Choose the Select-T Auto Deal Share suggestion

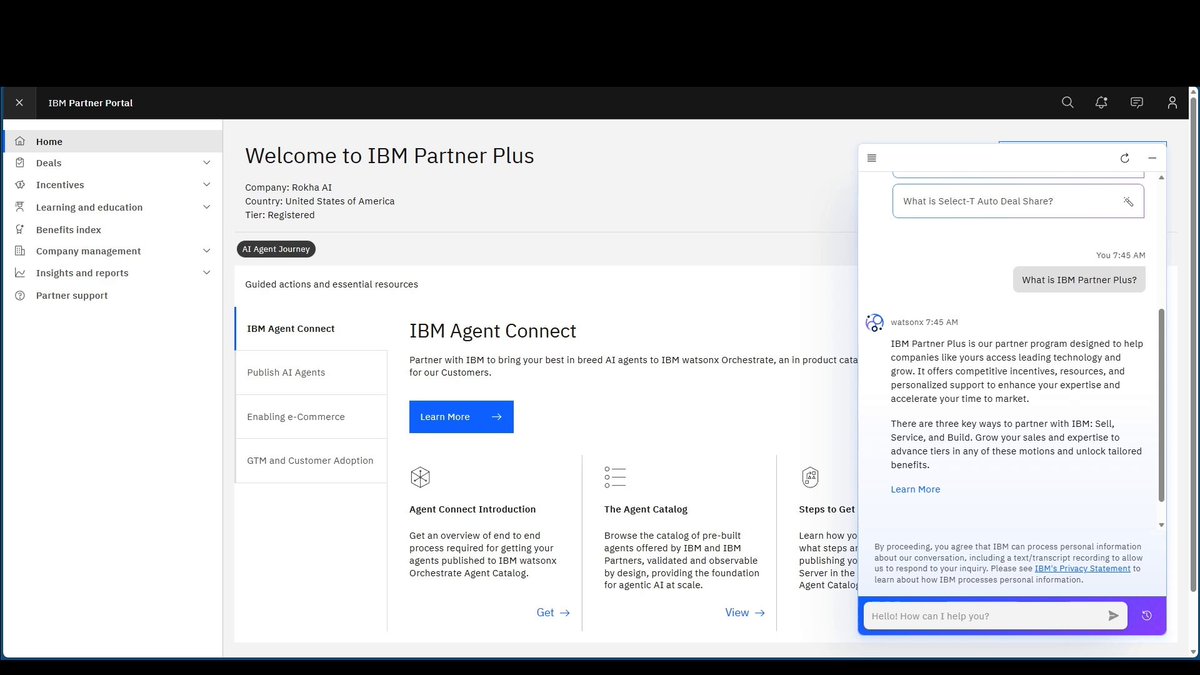pyautogui.click(x=1018, y=201)
